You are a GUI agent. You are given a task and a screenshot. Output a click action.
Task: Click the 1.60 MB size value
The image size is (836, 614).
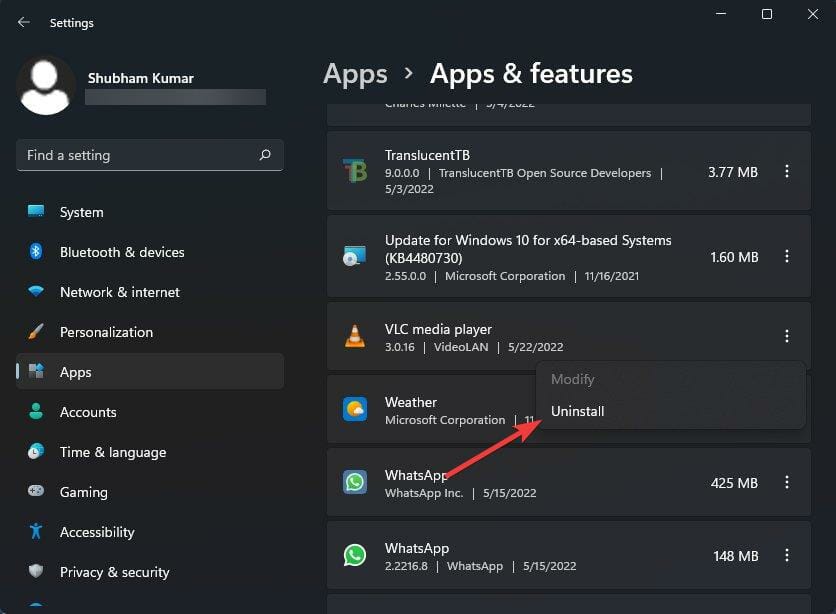pos(734,257)
